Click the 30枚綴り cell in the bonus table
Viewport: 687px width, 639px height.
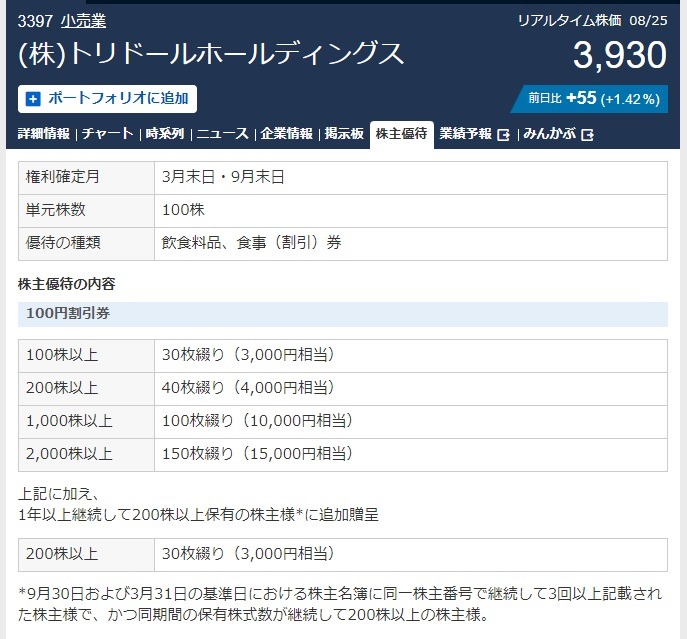click(x=411, y=555)
